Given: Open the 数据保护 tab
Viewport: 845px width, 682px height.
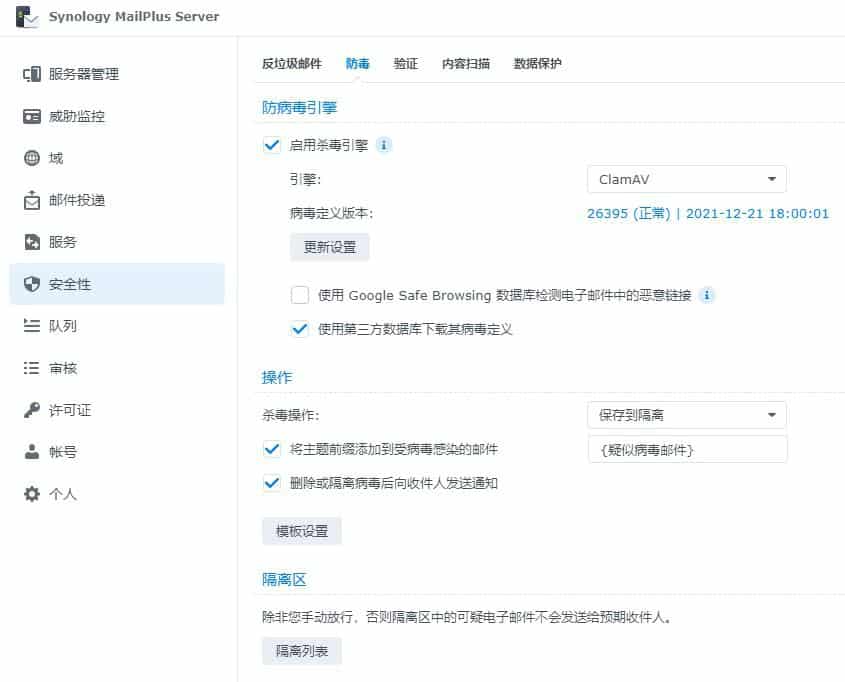Looking at the screenshot, I should click(538, 62).
